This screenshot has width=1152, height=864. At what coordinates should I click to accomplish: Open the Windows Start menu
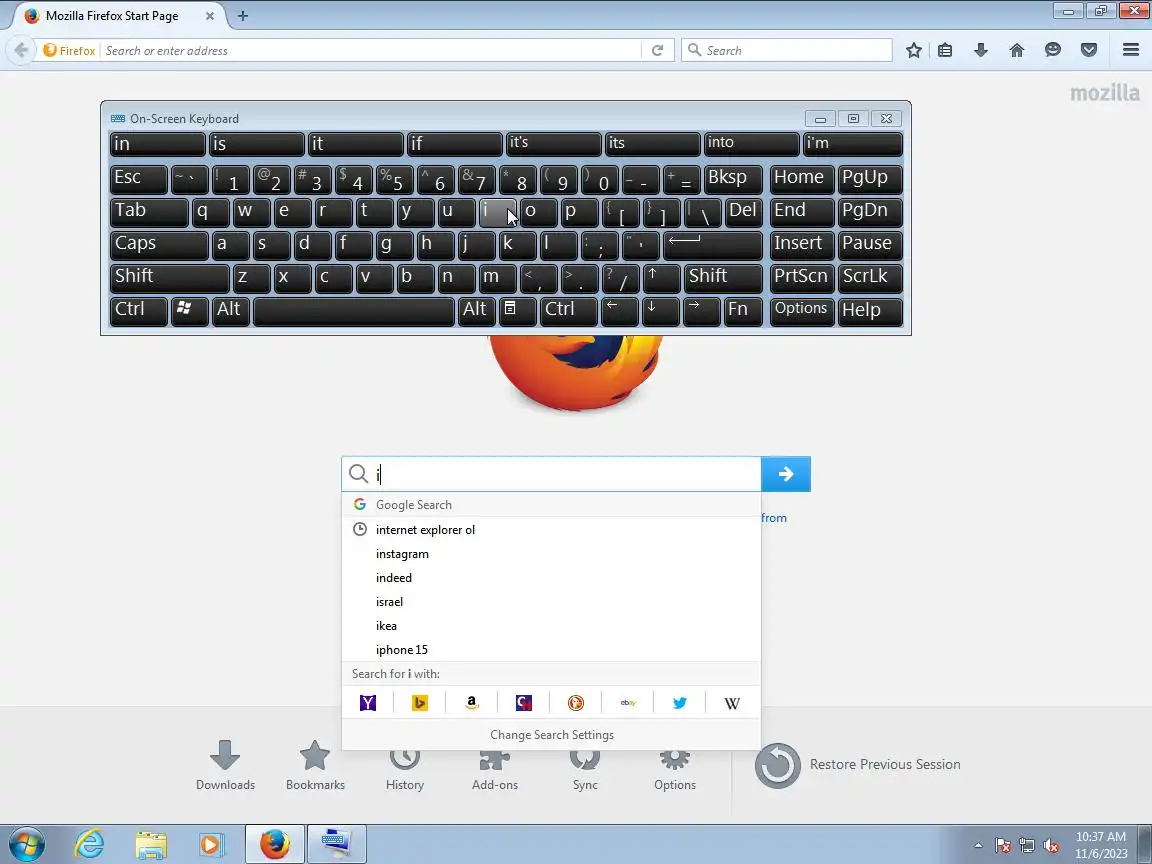pos(26,844)
